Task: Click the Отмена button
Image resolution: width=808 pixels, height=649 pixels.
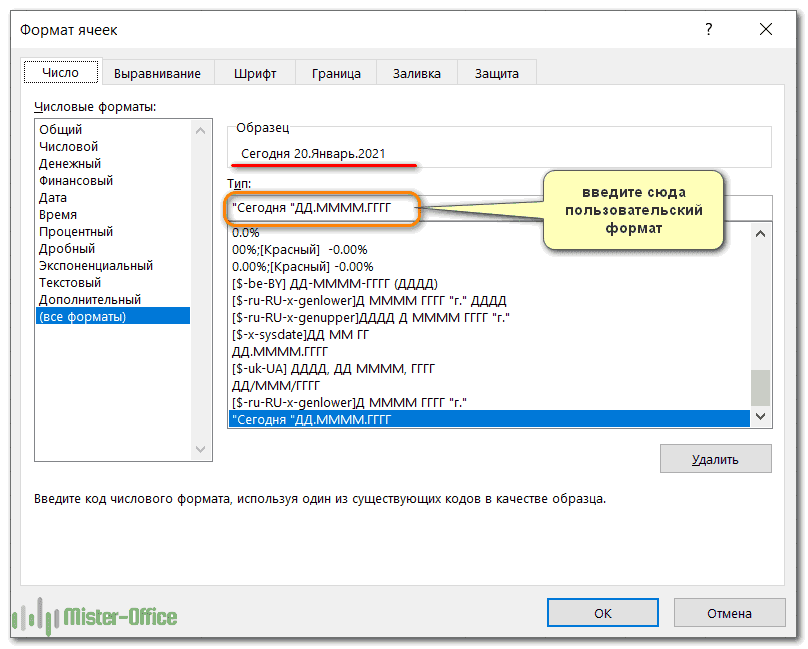Action: point(729,613)
